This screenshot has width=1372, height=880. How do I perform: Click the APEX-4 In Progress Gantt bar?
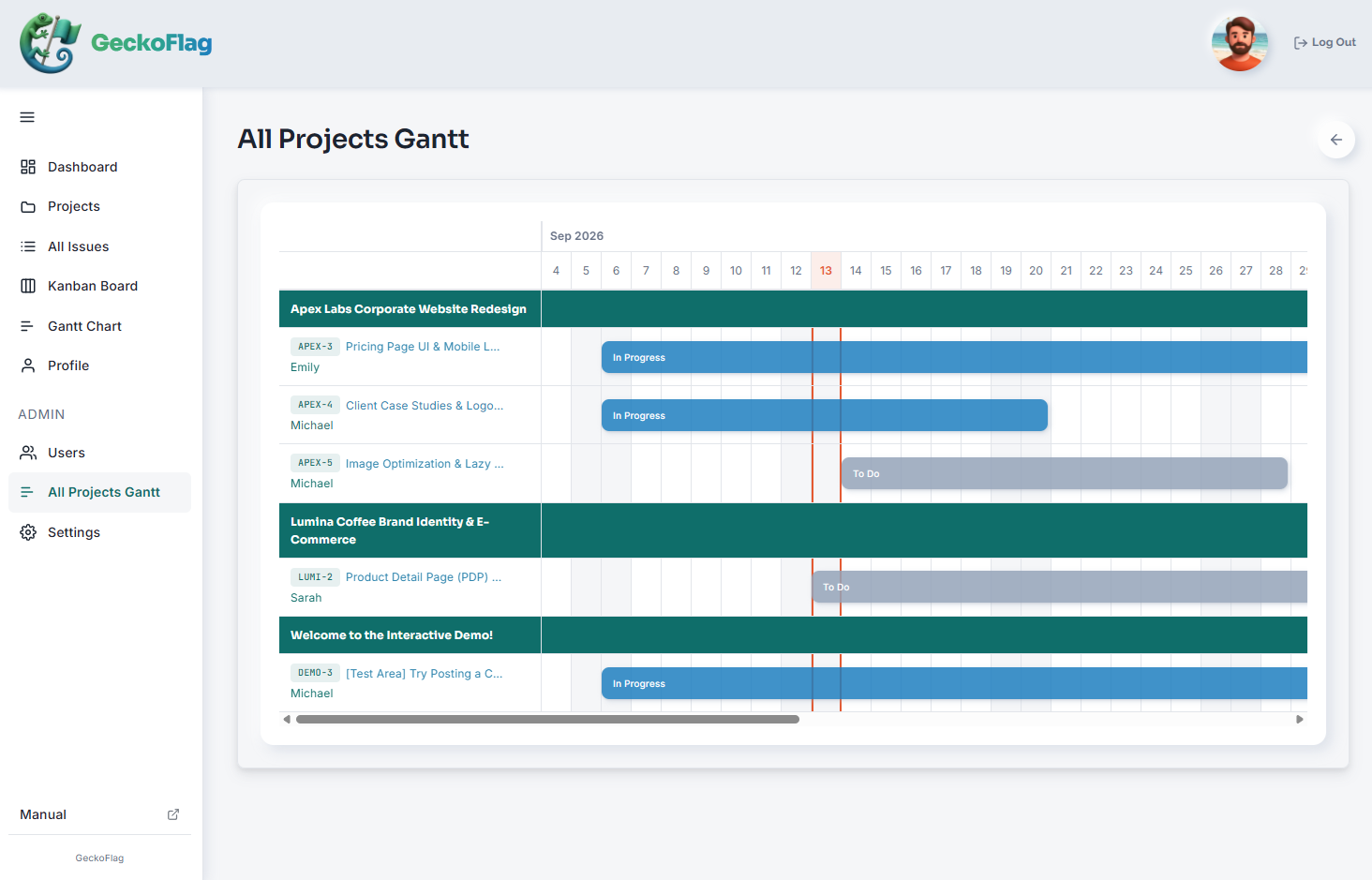[x=825, y=415]
